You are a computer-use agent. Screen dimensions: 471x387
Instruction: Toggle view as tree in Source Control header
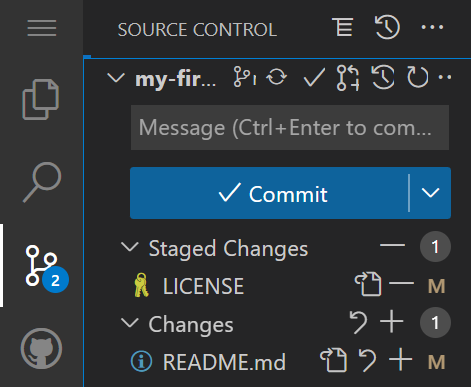coord(342,27)
